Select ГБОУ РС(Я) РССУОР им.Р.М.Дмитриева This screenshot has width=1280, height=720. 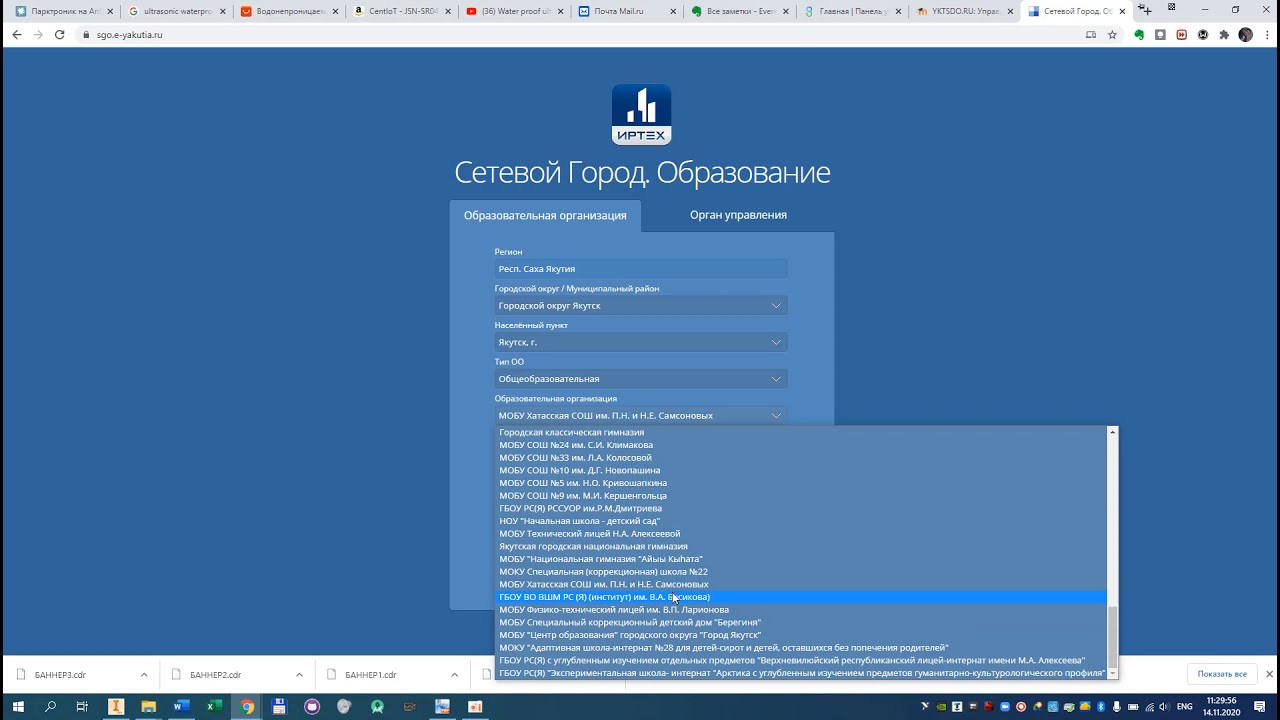pyautogui.click(x=802, y=508)
